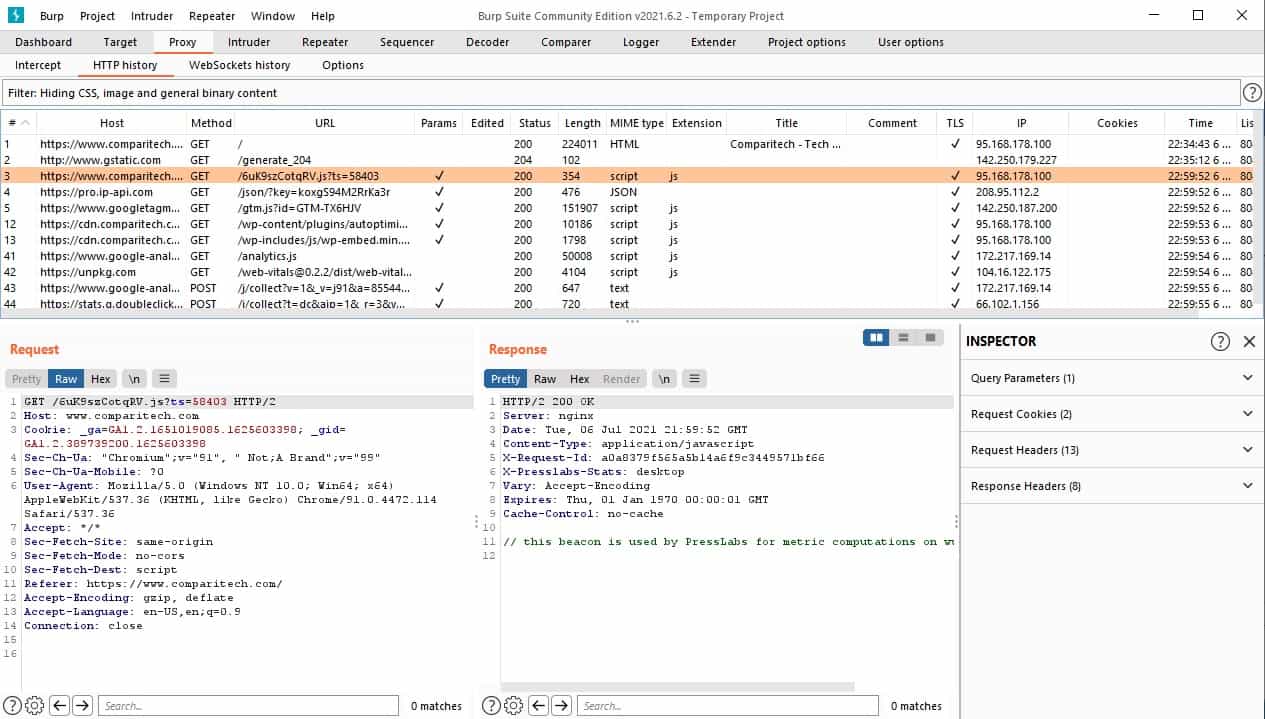The height and width of the screenshot is (719, 1265).
Task: Focus the Request pane search field
Action: [x=248, y=706]
